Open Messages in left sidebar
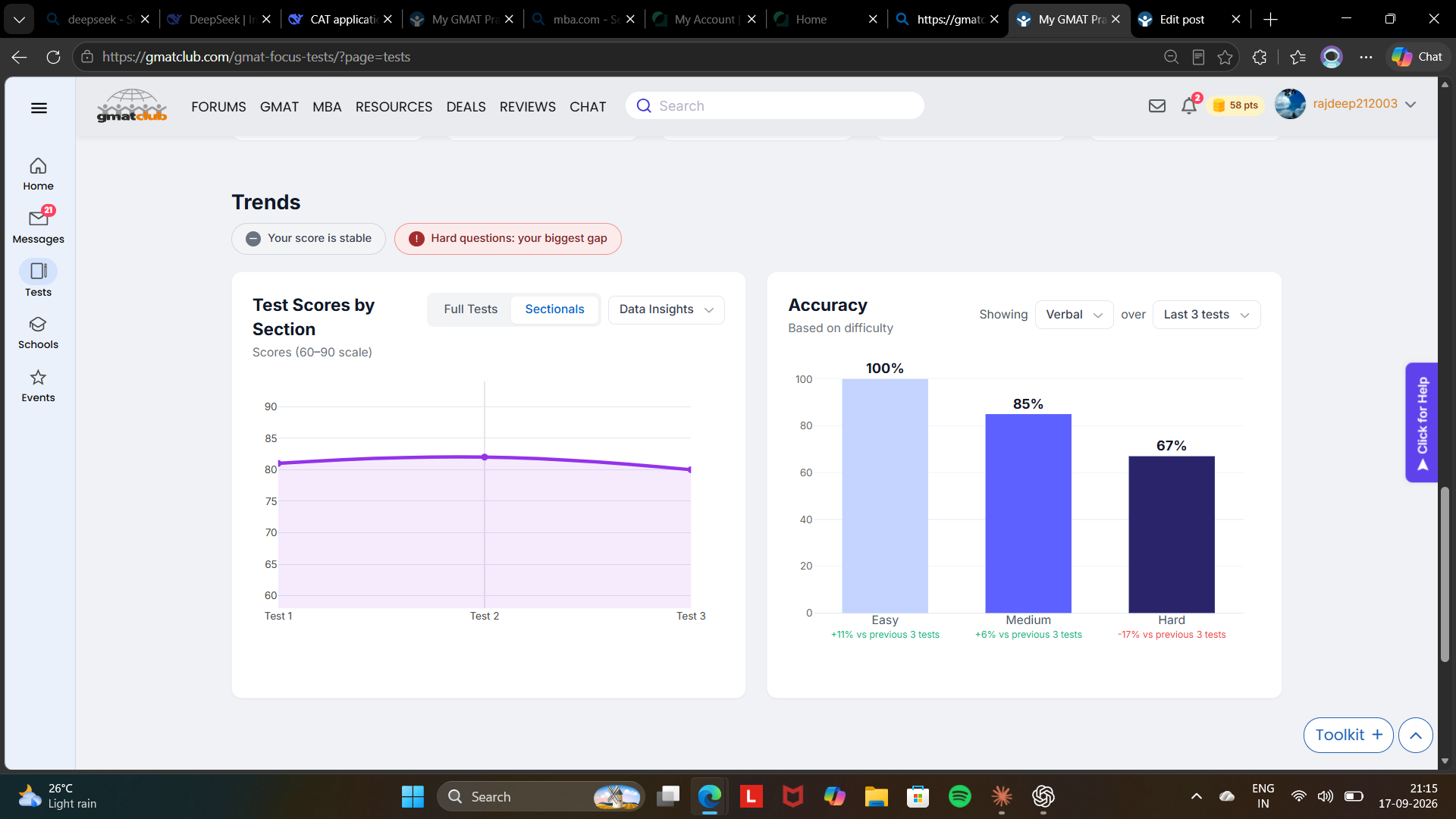Screen dimensions: 1456x819 pos(38,226)
